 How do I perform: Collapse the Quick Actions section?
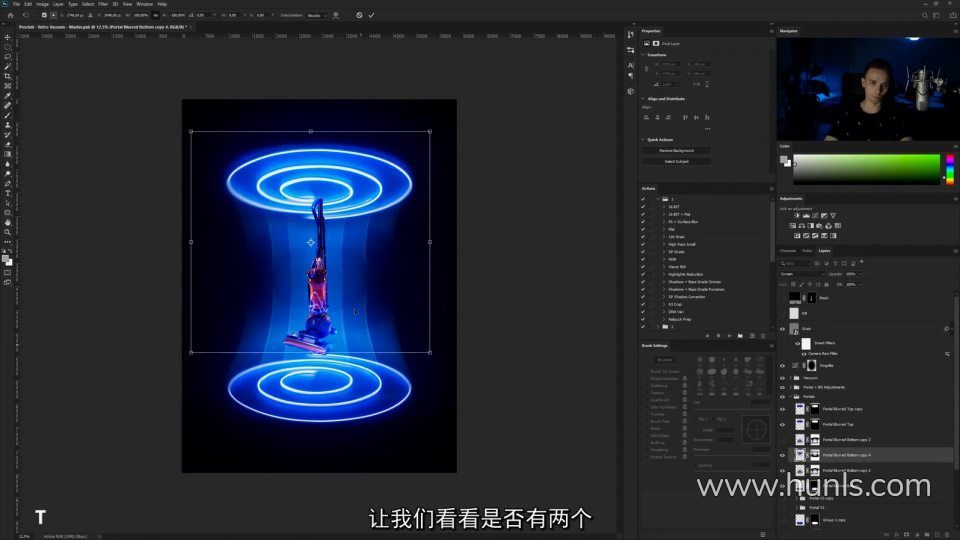click(643, 140)
